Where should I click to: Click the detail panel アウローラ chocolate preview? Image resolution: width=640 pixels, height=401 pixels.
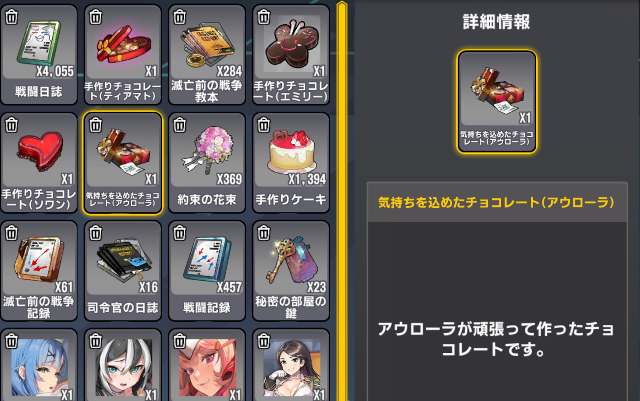pos(497,101)
